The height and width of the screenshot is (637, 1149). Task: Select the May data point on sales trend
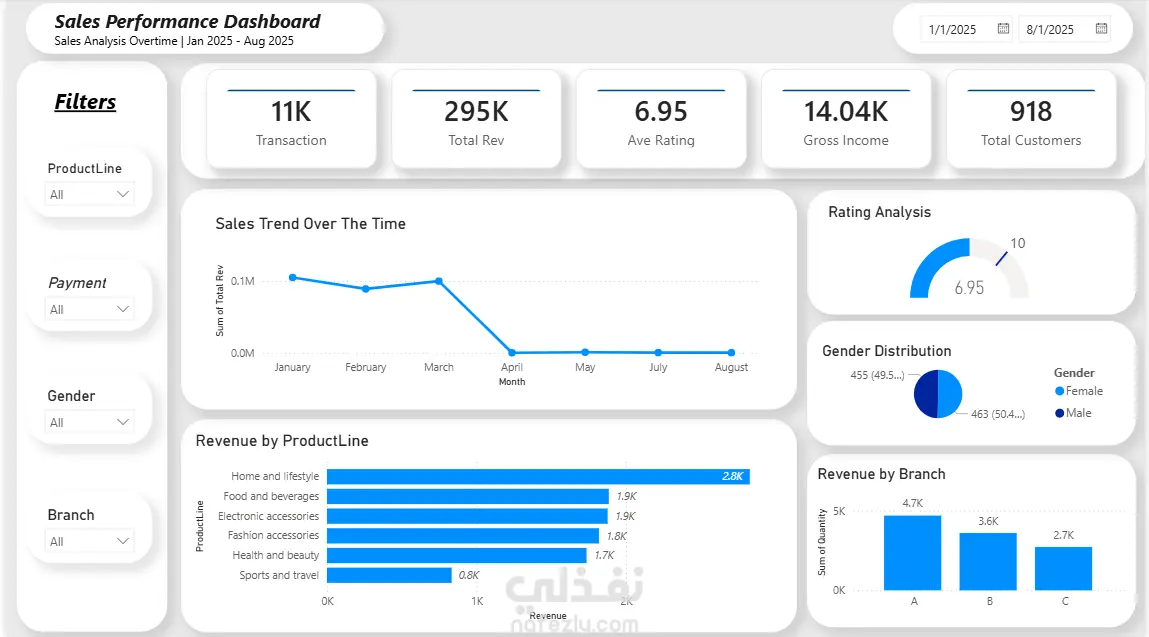pyautogui.click(x=585, y=353)
